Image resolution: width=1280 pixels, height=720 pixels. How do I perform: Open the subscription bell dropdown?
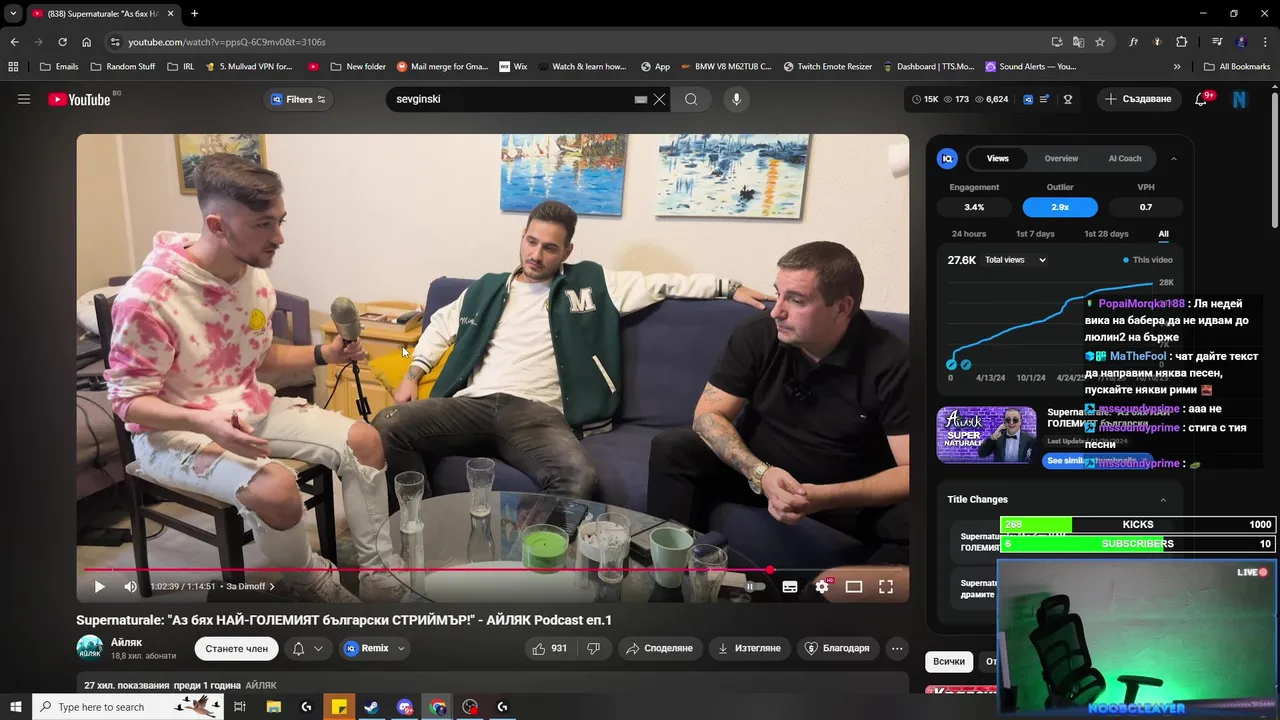(307, 648)
